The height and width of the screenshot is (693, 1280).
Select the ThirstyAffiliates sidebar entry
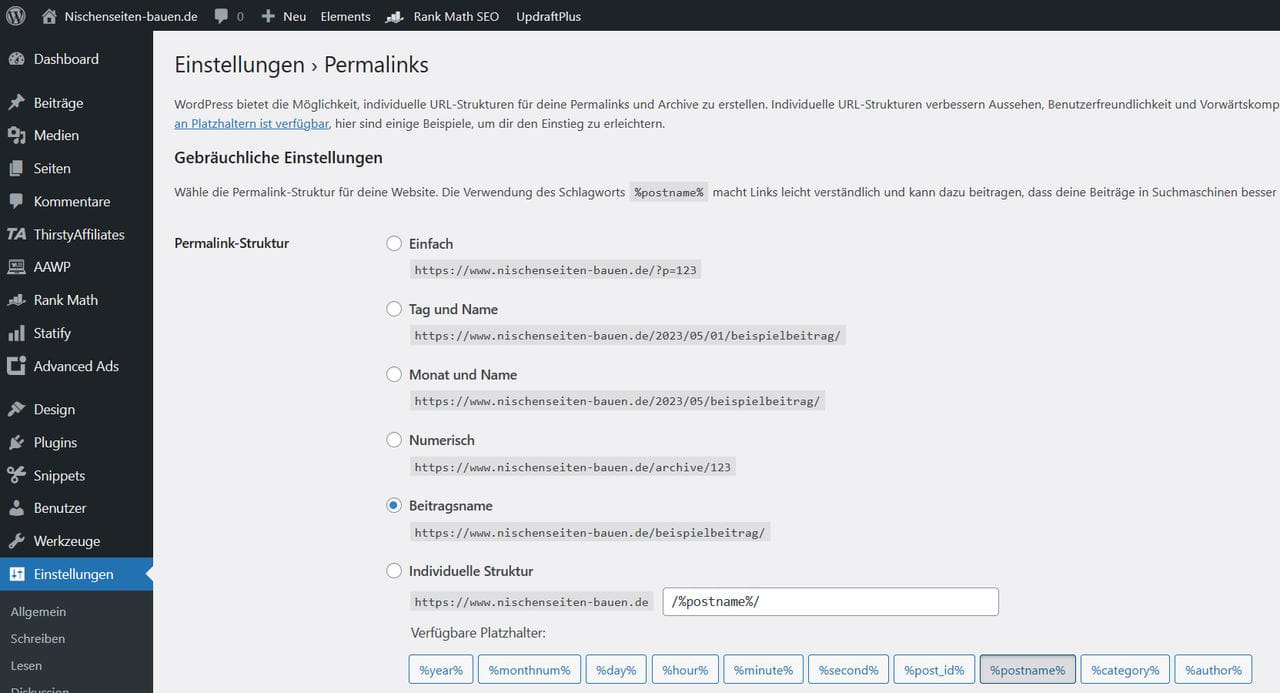[x=78, y=234]
